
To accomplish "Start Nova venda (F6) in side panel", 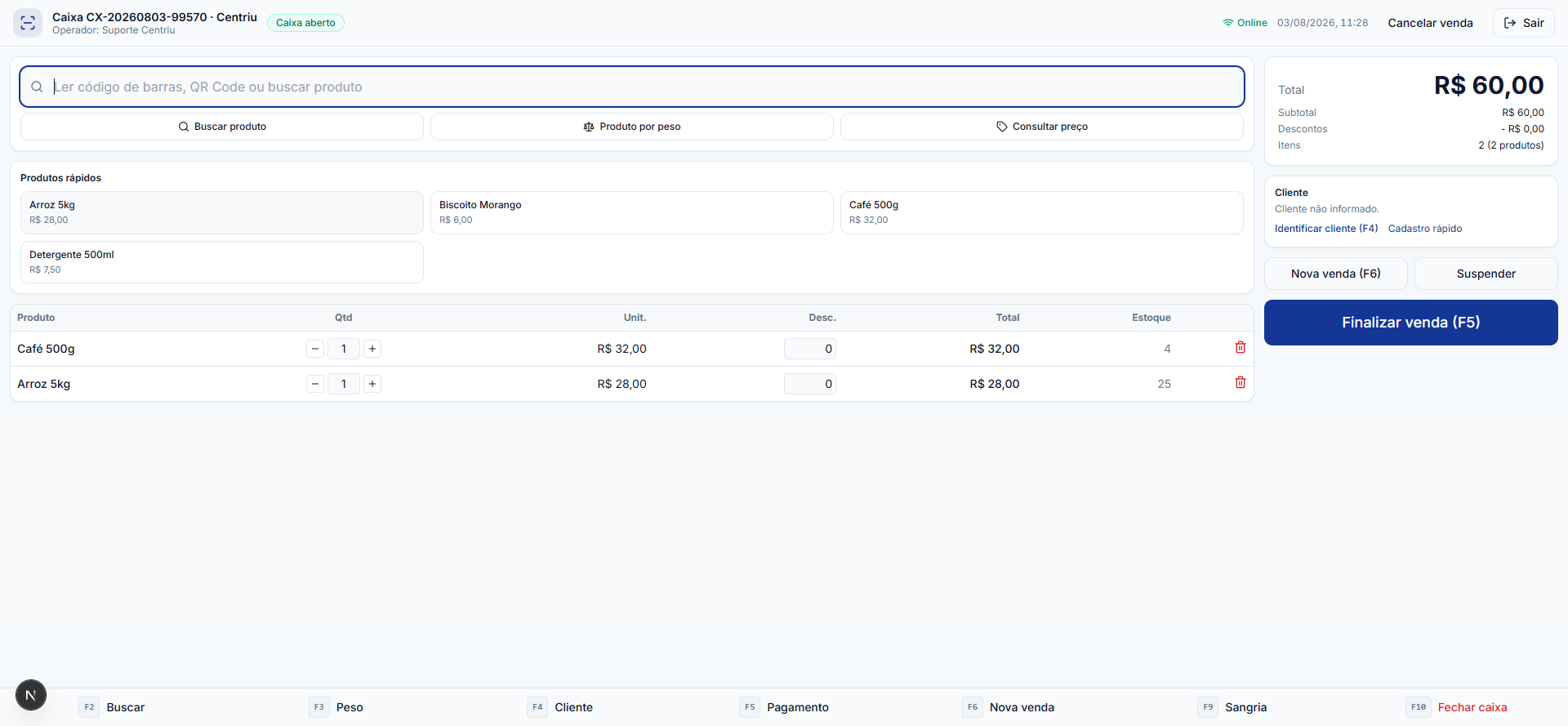I will (1336, 274).
